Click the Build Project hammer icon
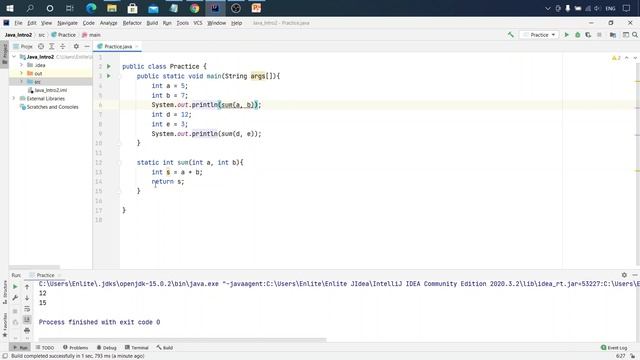Screen dimensions: 640x360 point(511,35)
